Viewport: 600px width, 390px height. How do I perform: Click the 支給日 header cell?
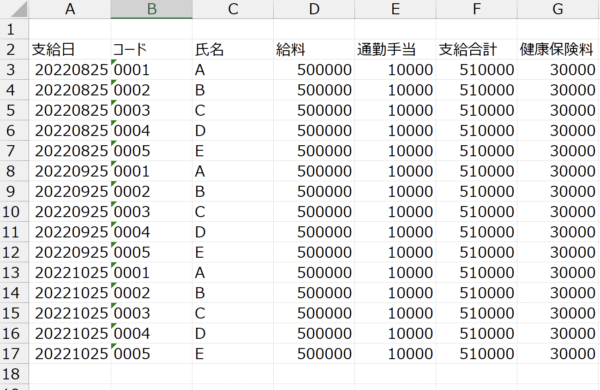(70, 49)
